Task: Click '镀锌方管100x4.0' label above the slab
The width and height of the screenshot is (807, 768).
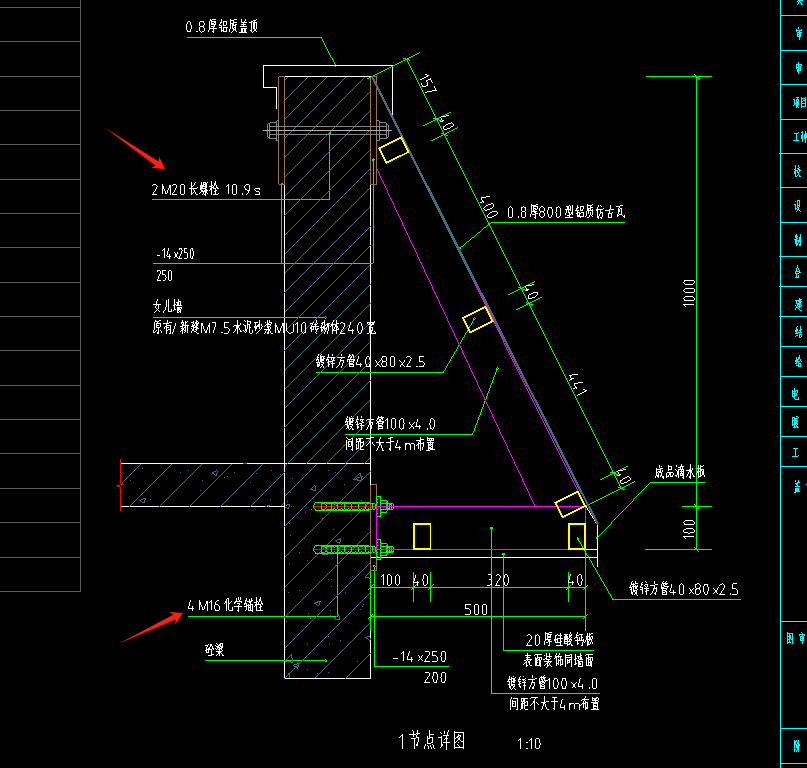Action: 390,424
